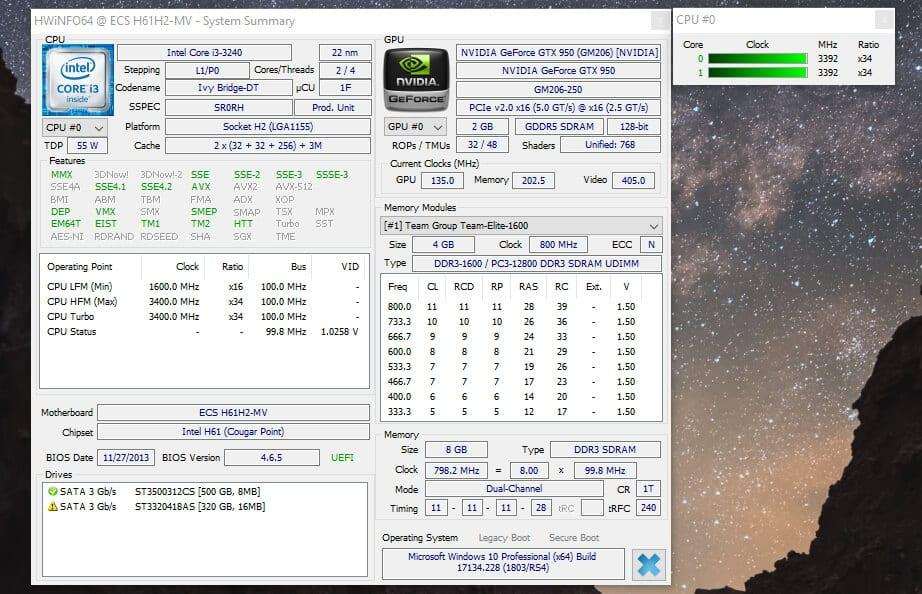The width and height of the screenshot is (922, 594).
Task: Click the green check icon beside ST3500312CS
Action: pos(52,492)
